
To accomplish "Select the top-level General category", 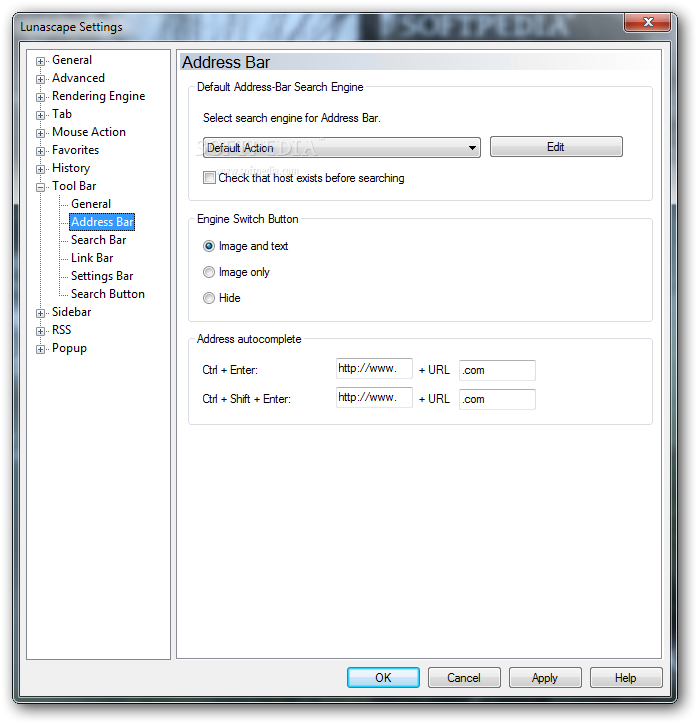I will [x=72, y=60].
